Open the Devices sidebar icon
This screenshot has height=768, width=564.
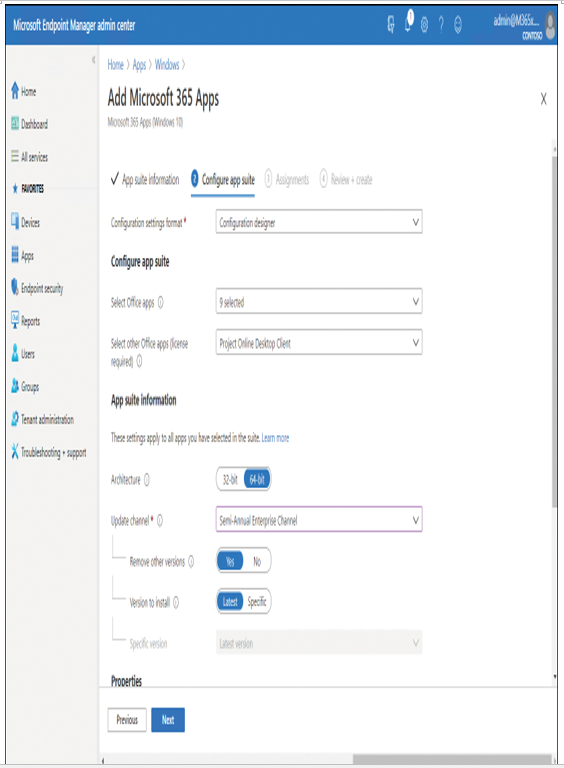pos(15,222)
